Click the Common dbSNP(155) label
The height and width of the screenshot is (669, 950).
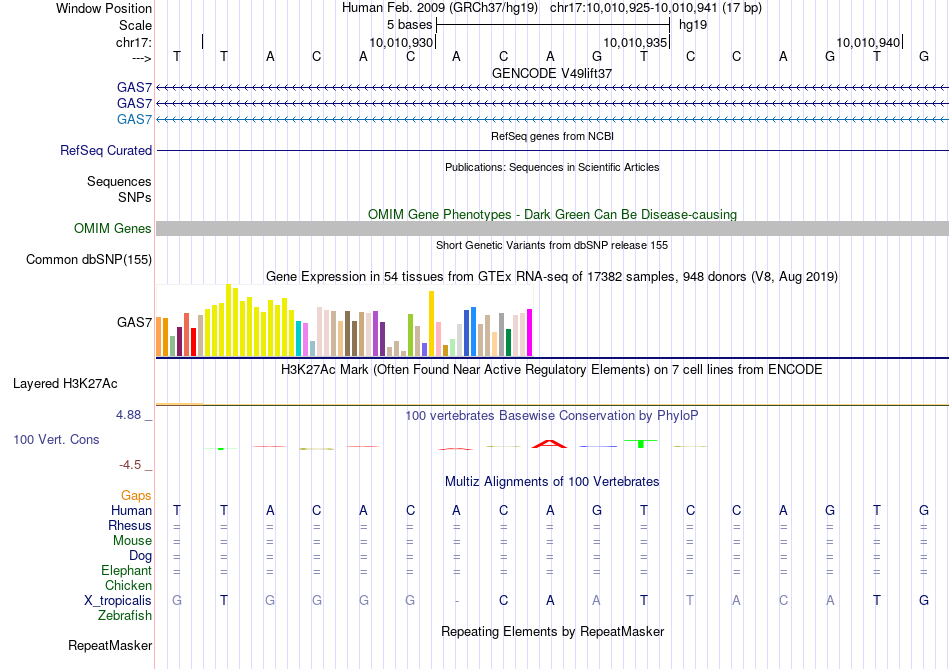(x=89, y=259)
